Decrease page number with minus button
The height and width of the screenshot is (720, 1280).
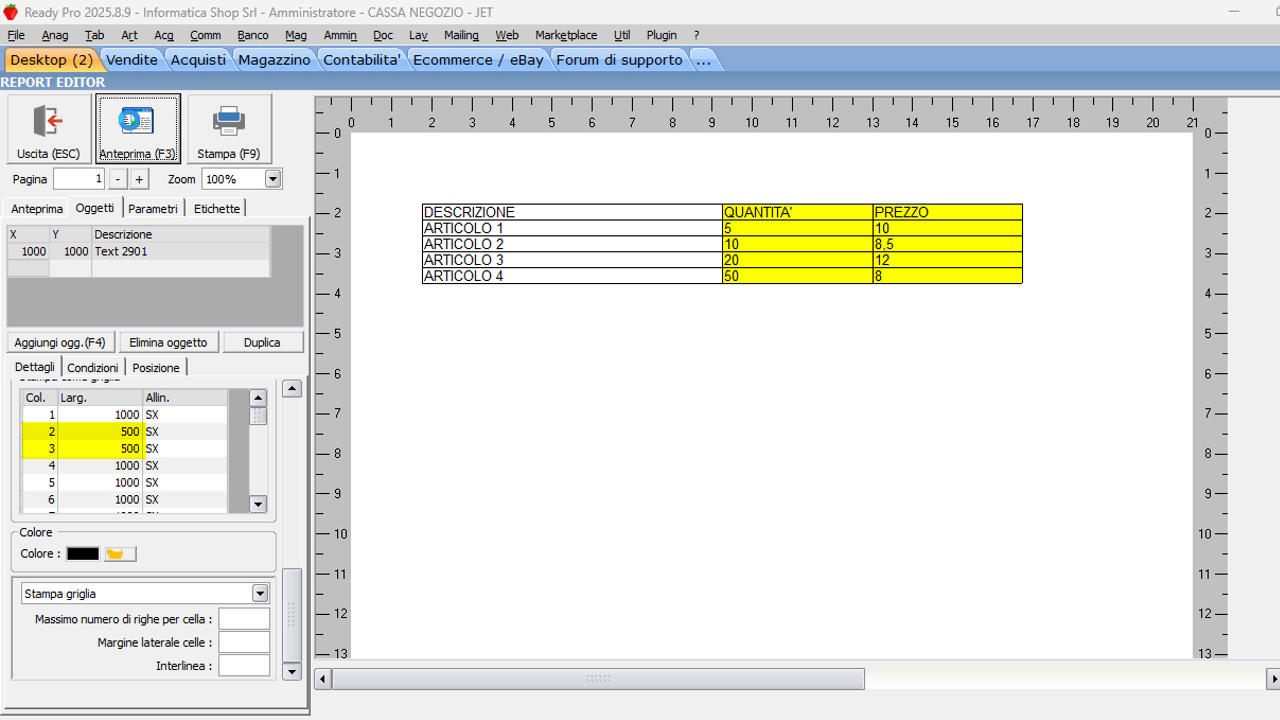point(118,179)
